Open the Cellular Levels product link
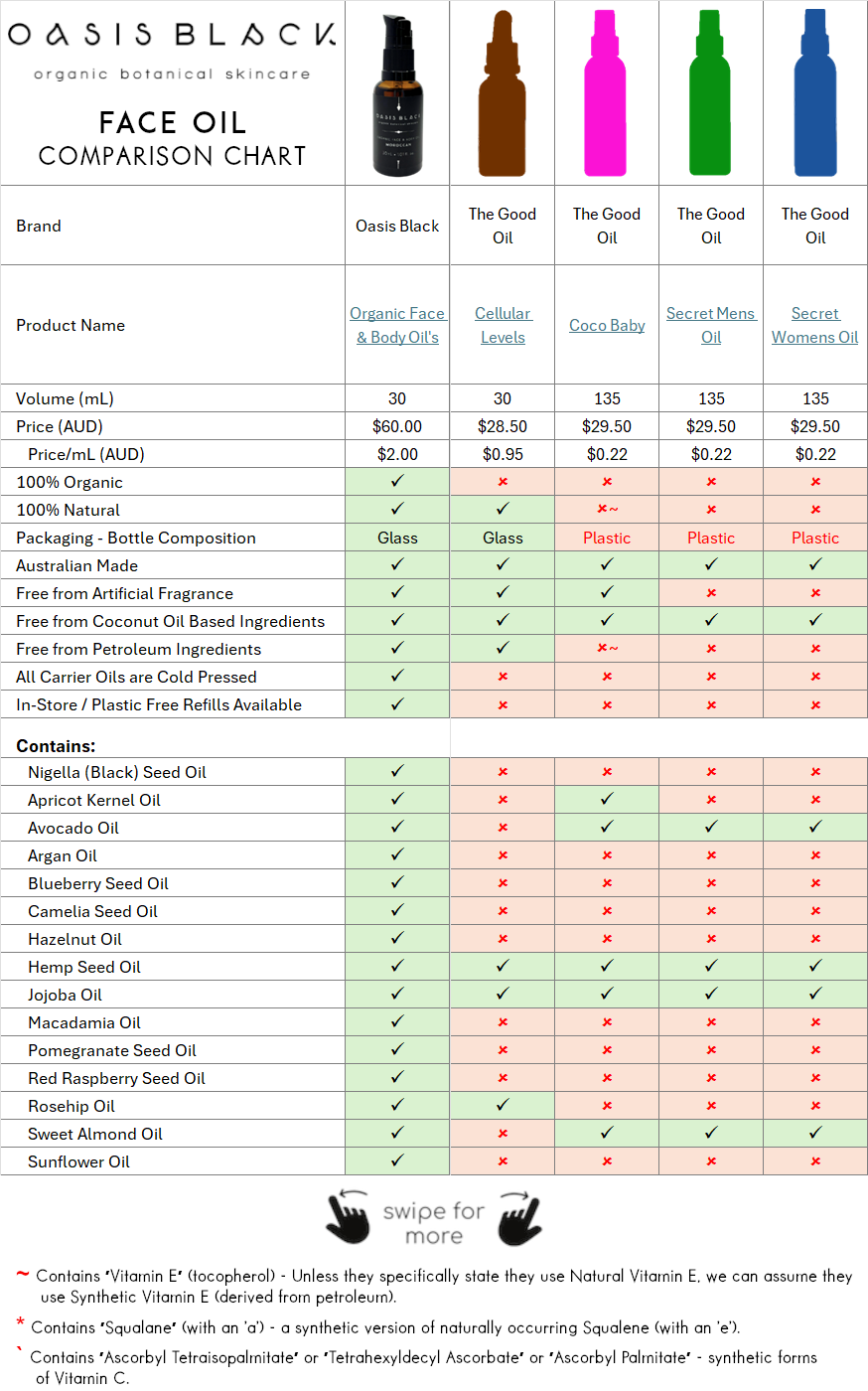 pyautogui.click(x=503, y=325)
